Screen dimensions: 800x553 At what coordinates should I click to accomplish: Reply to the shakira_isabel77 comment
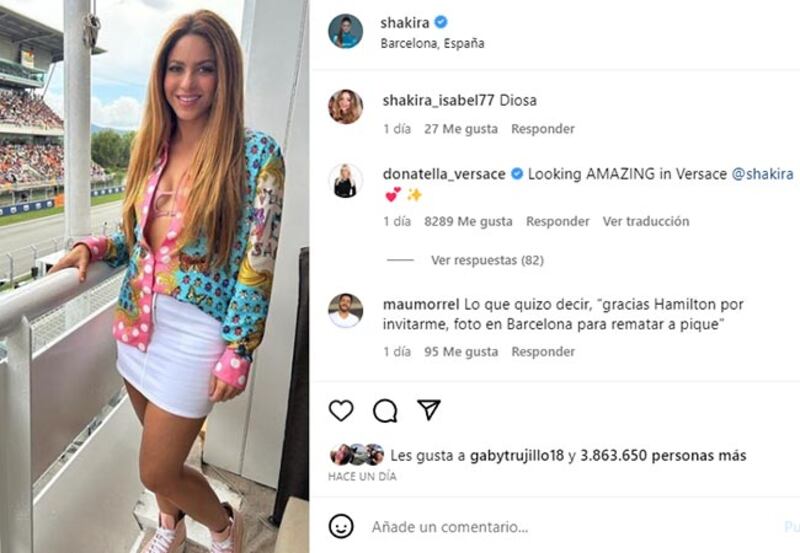click(x=543, y=129)
